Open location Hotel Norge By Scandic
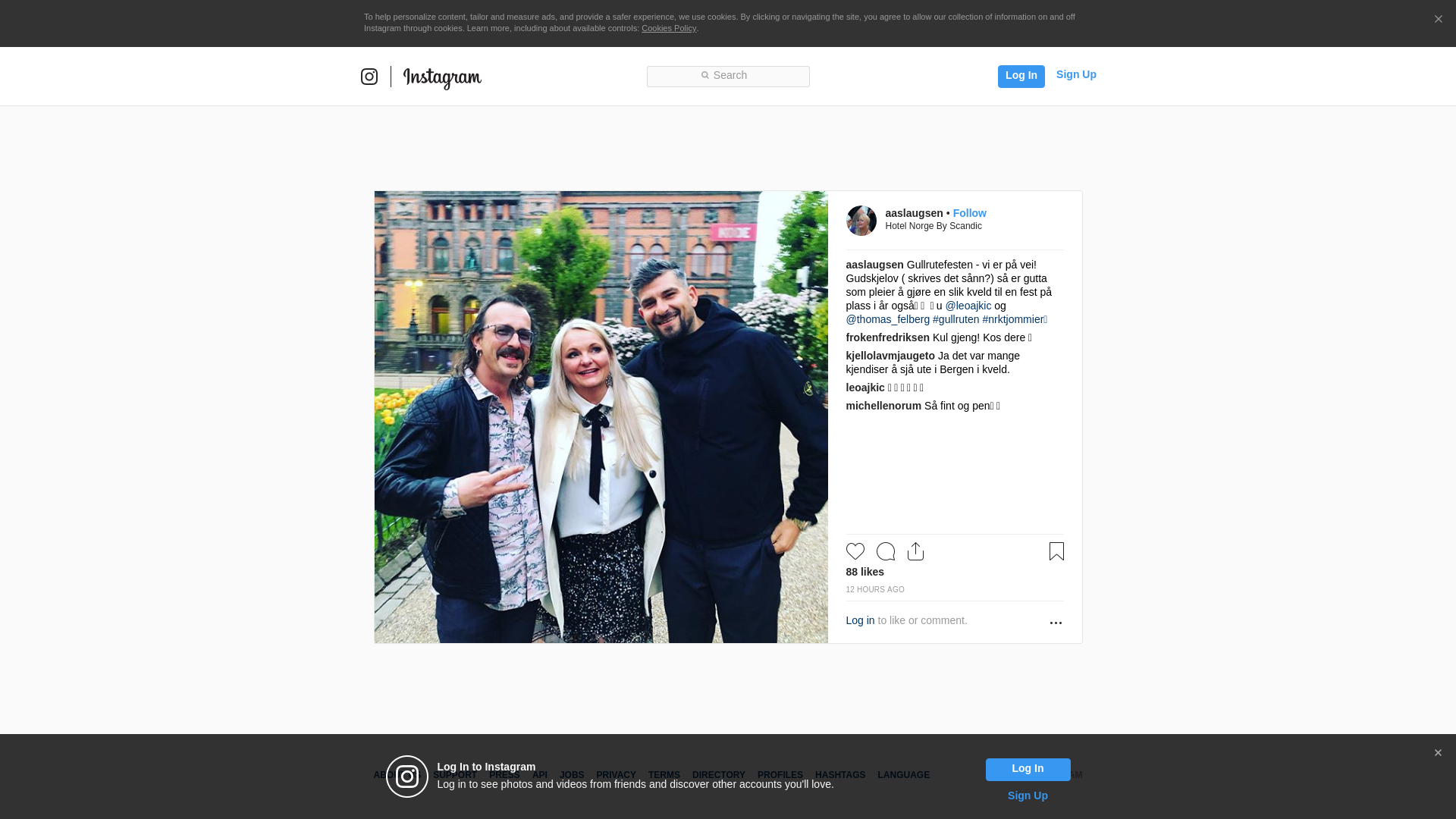 click(x=934, y=226)
